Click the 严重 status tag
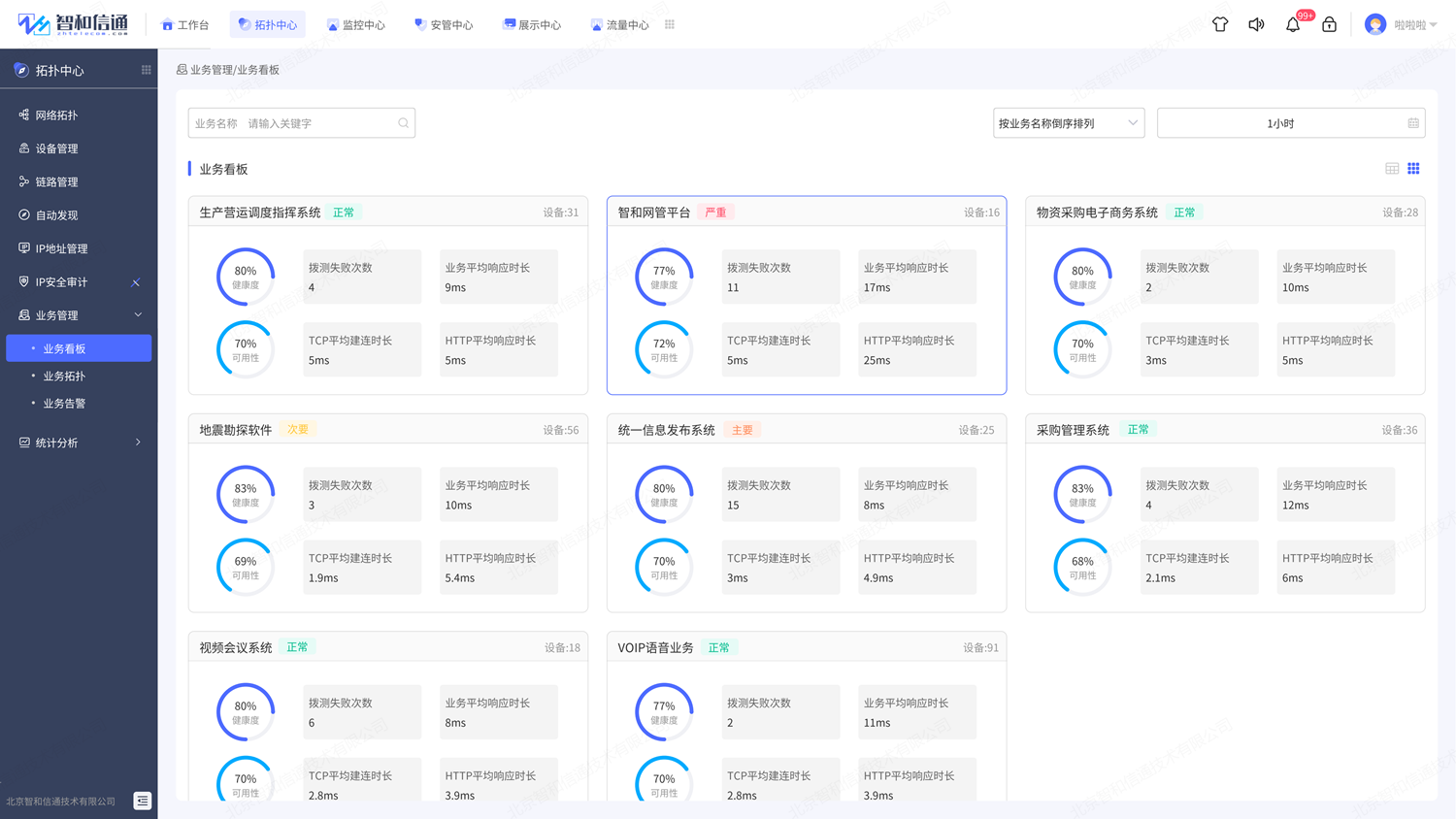This screenshot has width=1456, height=819. (715, 213)
